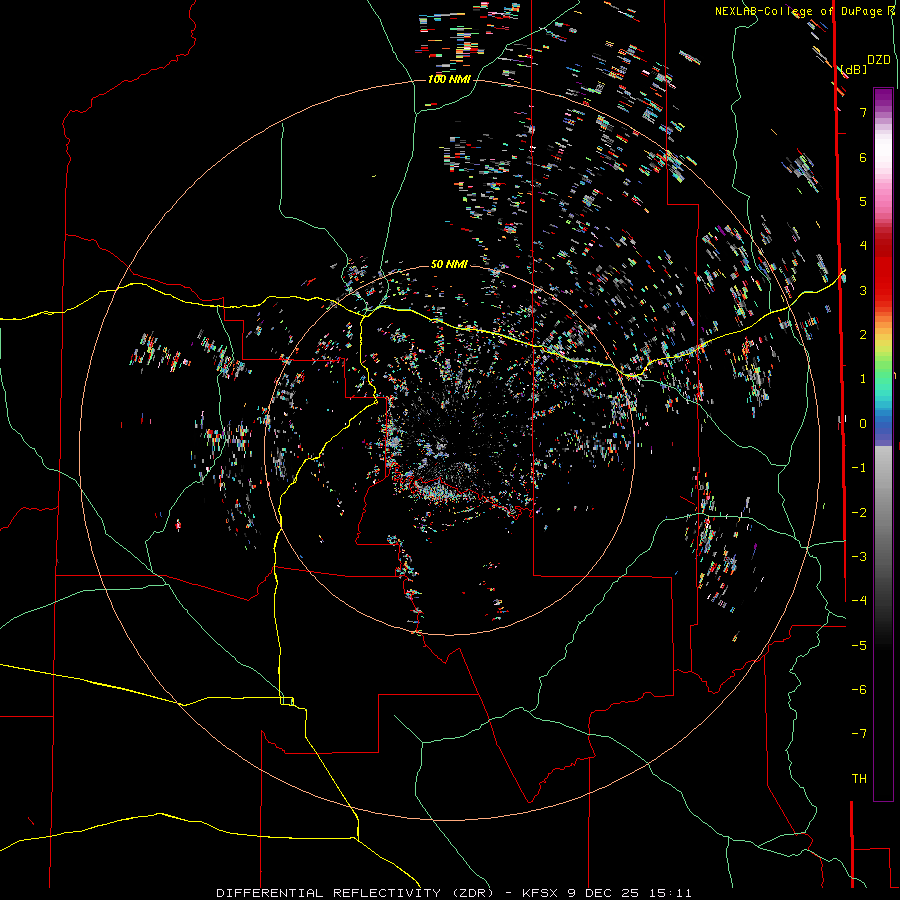Pick the negative 4 (-4) scale value

[x=859, y=601]
